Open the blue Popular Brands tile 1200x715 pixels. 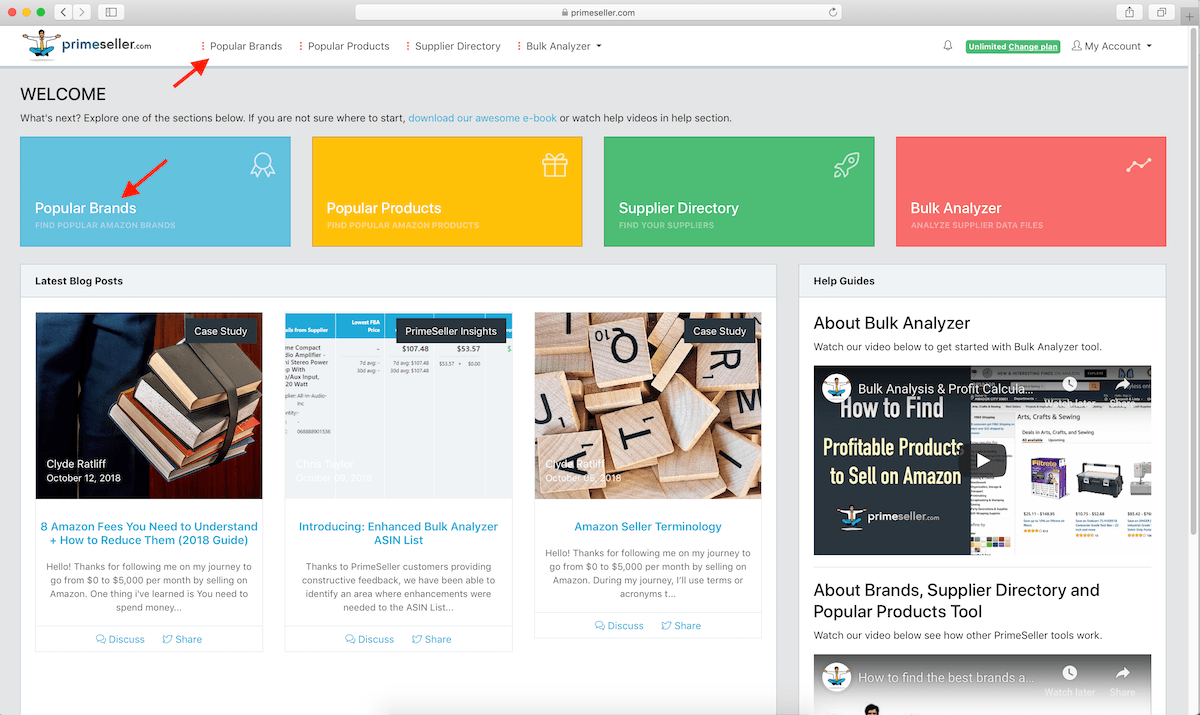[x=155, y=192]
